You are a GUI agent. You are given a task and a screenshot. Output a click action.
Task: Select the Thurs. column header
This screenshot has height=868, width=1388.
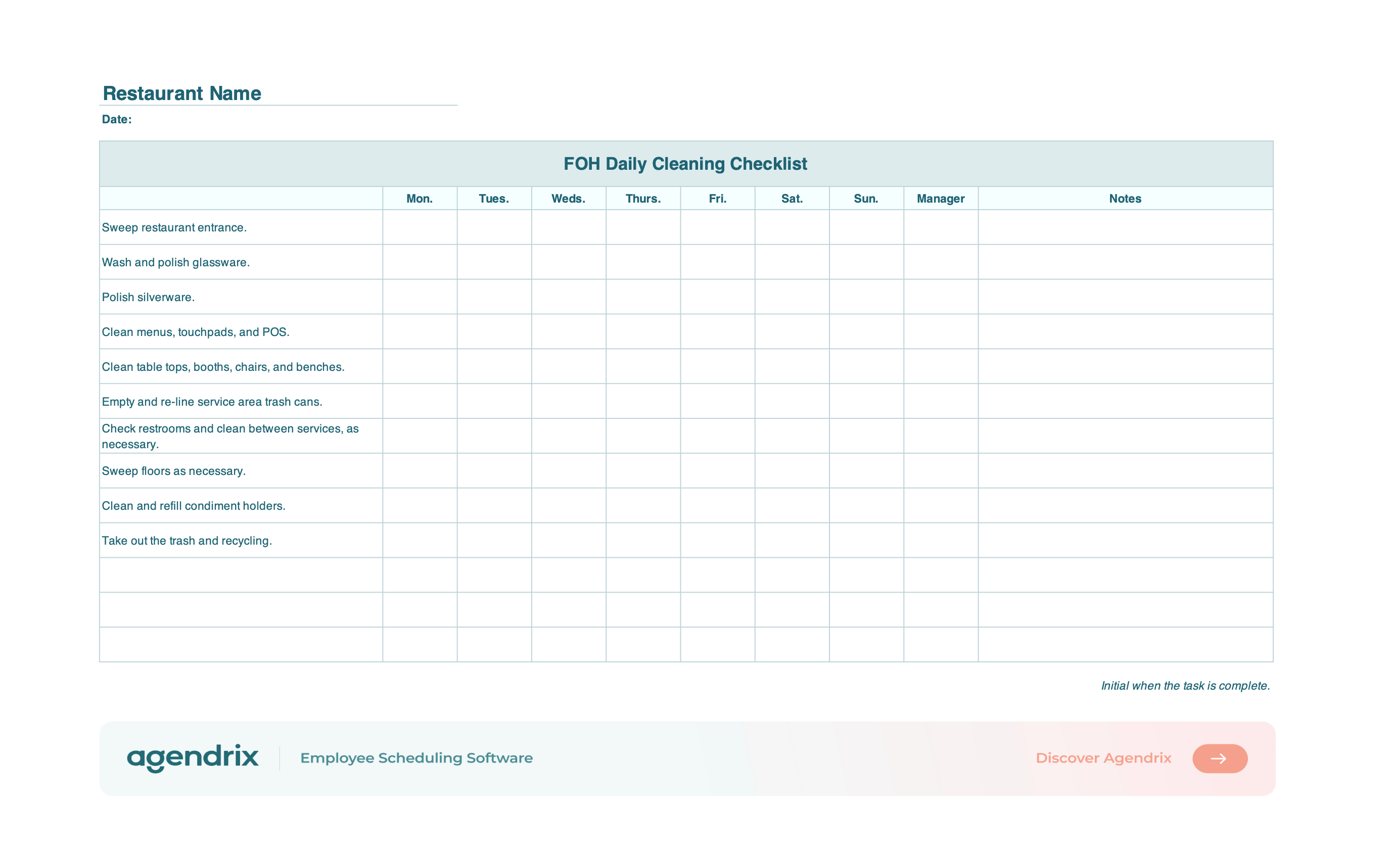[x=643, y=199]
